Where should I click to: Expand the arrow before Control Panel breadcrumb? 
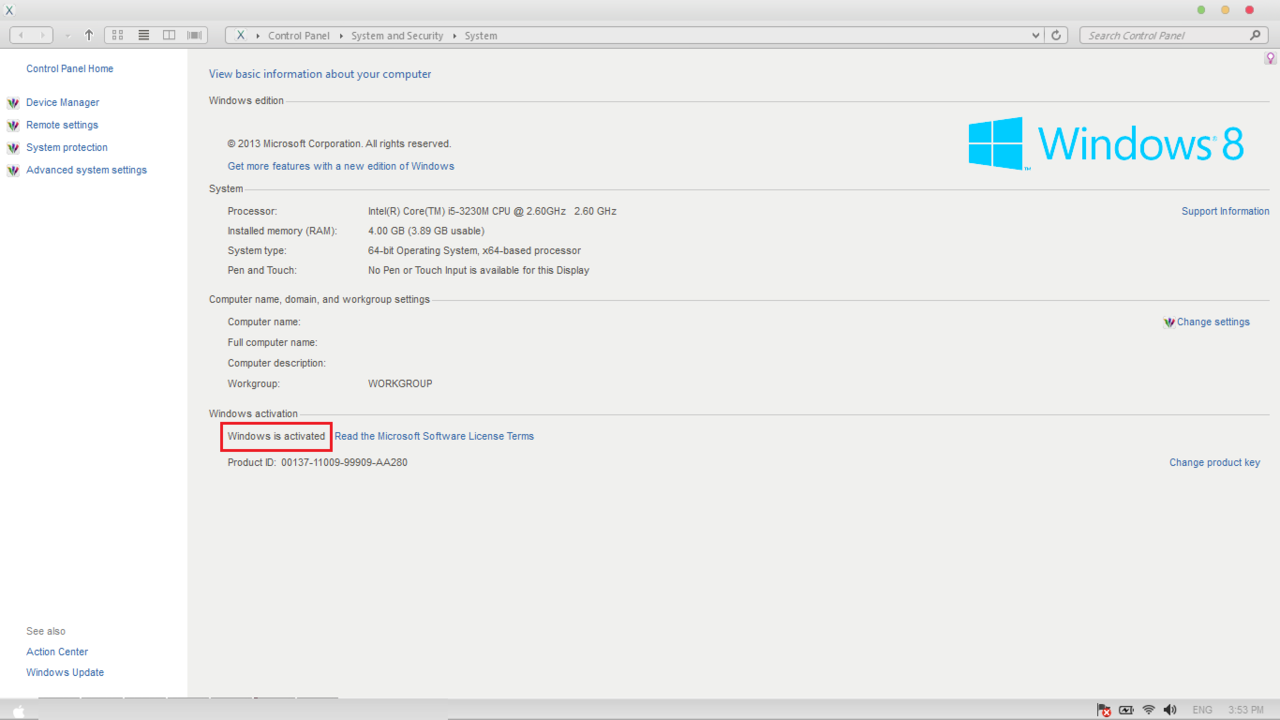[x=258, y=36]
